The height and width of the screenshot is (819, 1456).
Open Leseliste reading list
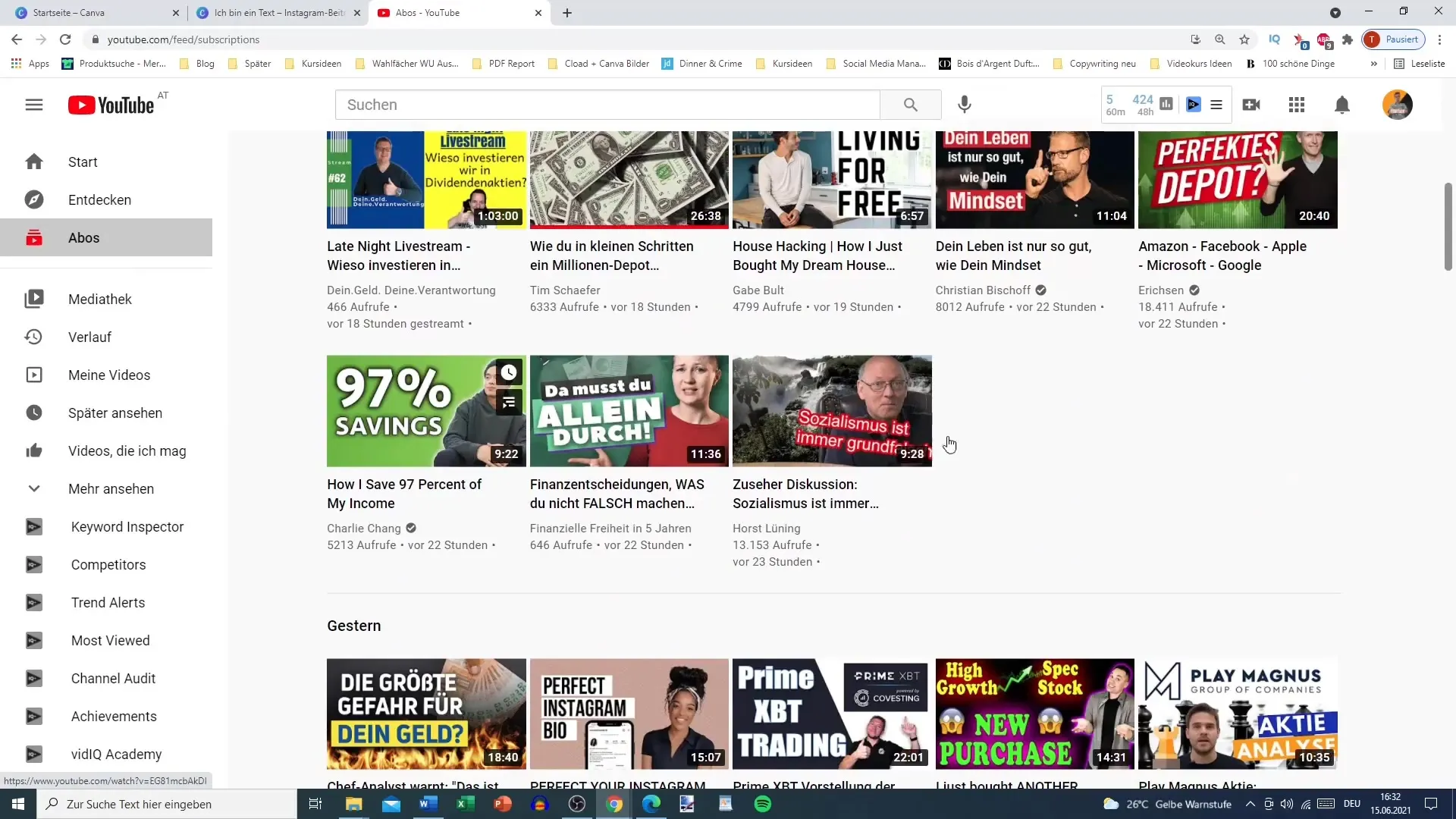pyautogui.click(x=1419, y=64)
